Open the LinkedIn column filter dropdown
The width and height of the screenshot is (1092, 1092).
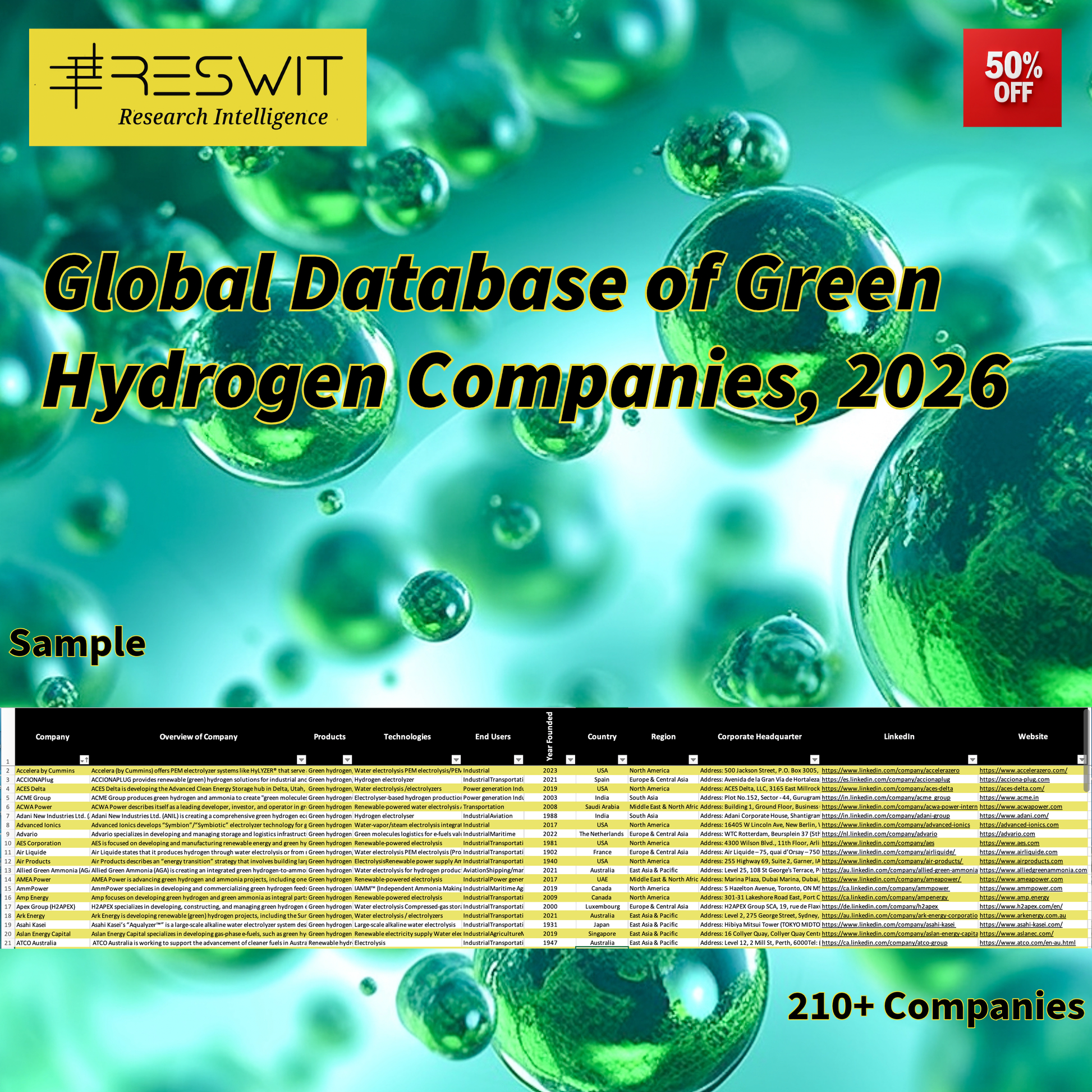[972, 760]
